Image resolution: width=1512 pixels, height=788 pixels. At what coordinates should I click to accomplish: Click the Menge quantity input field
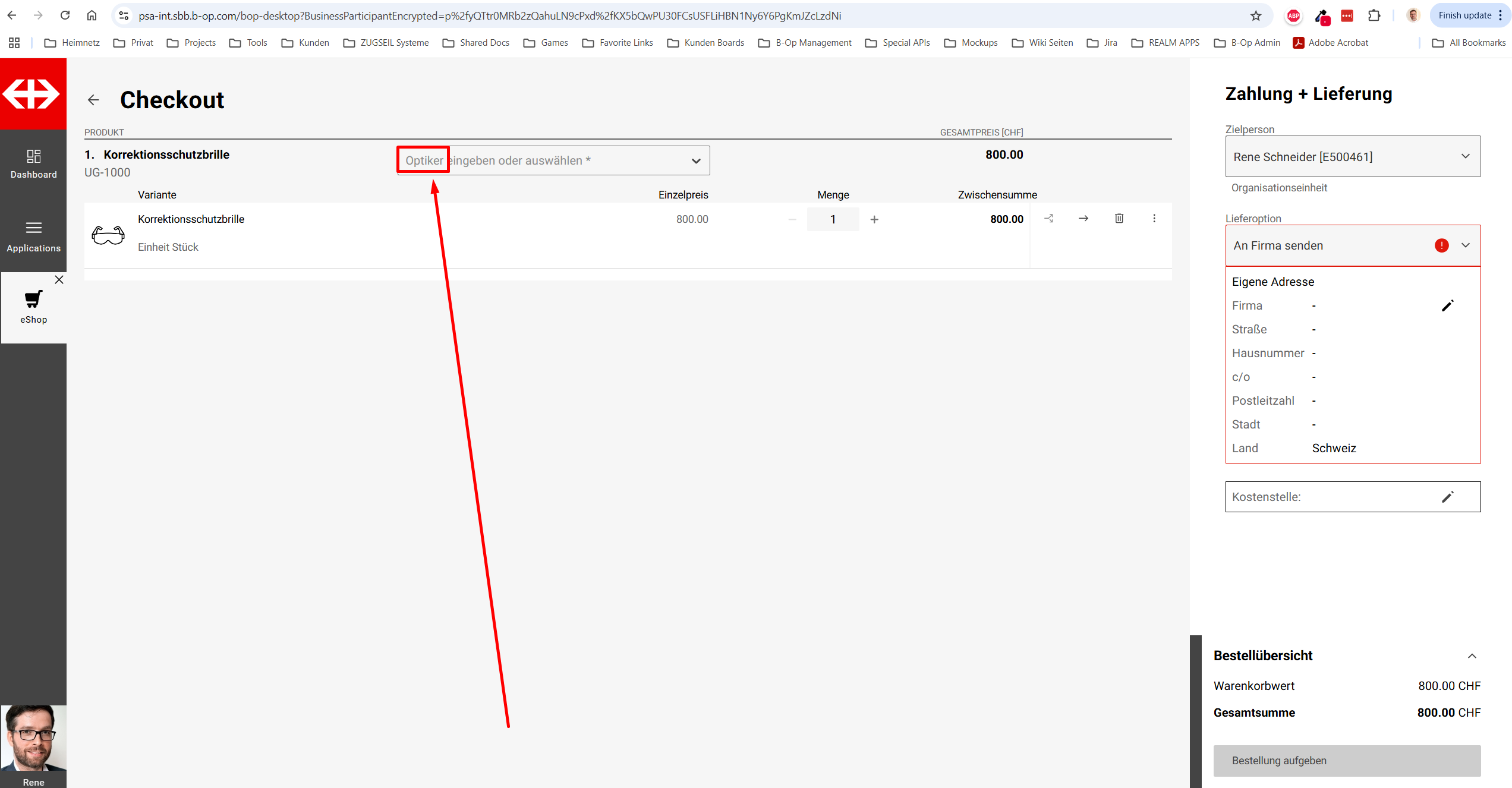click(x=833, y=219)
